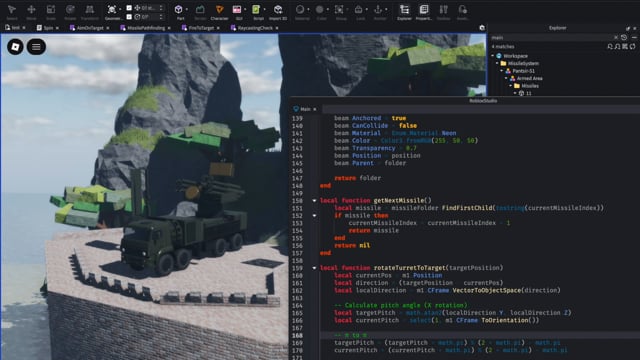Viewport: 640px width, 360px height.
Task: Open the Import 3D tool
Action: tap(278, 11)
